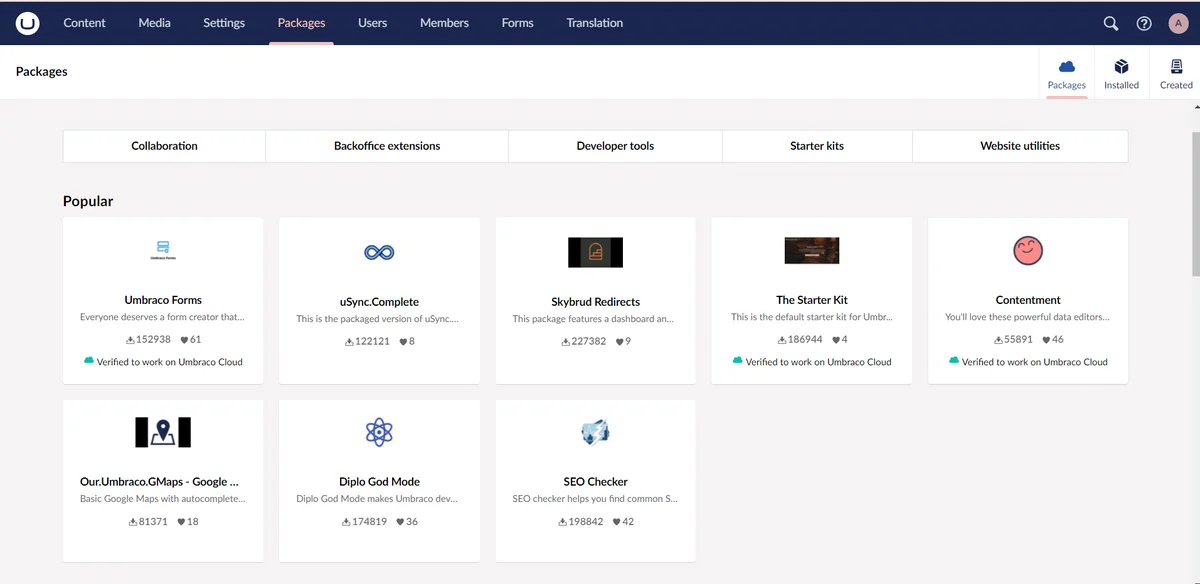Viewport: 1200px width, 584px height.
Task: Click 'Everyone deserves a form creator' description
Action: tap(162, 317)
